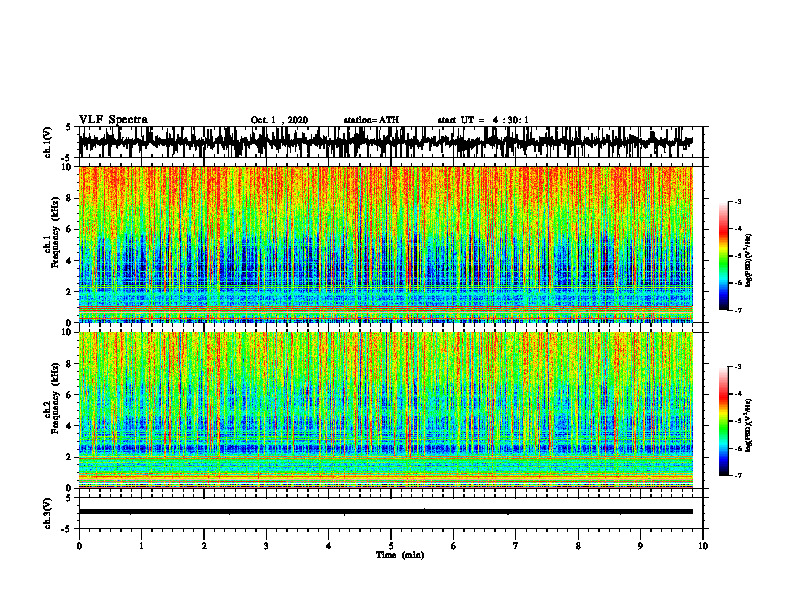Click the "0" tick on the time axis
The width and height of the screenshot is (792, 612).
[x=79, y=546]
